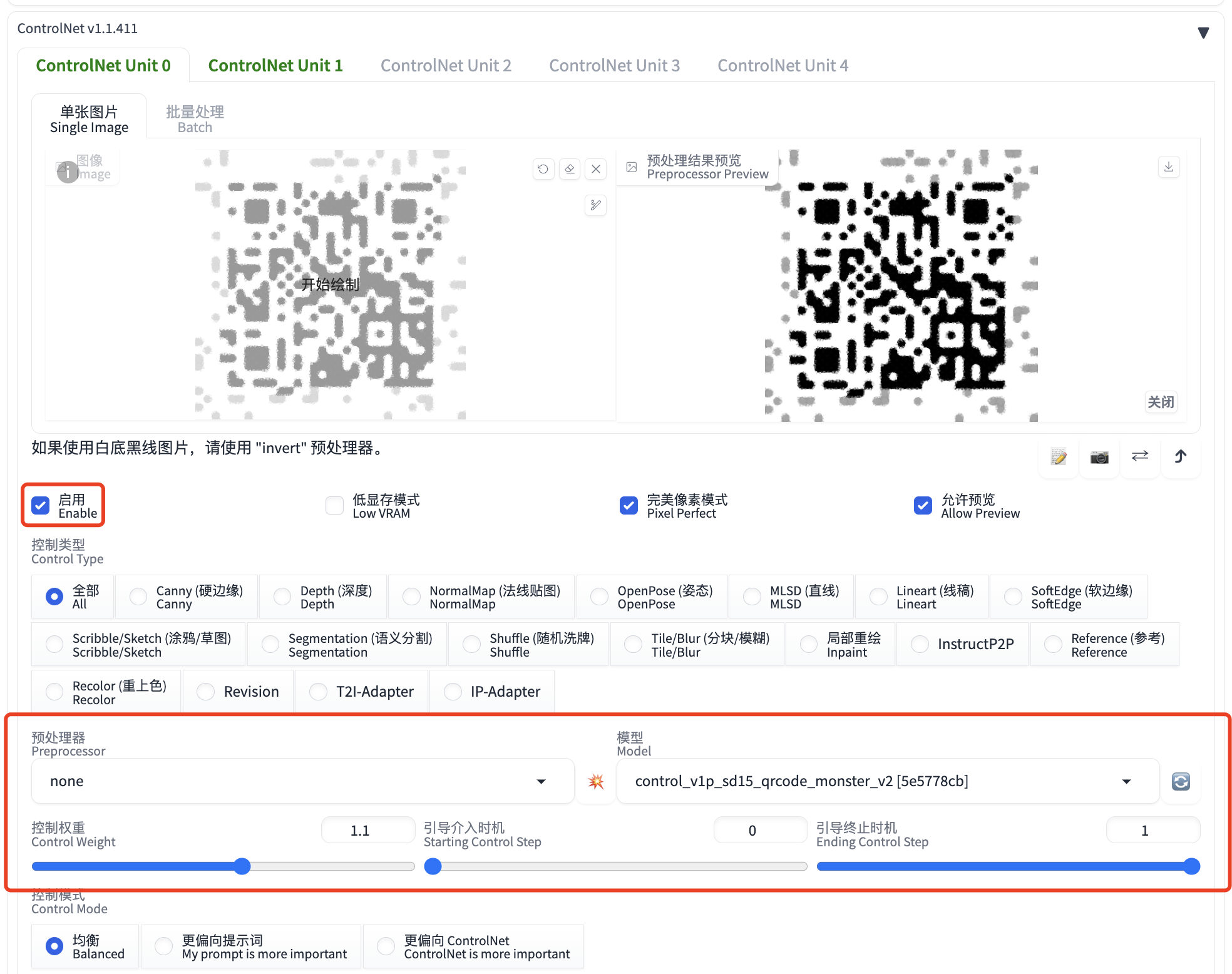The height and width of the screenshot is (974, 1232).
Task: Click the Starting Control Step slider handle
Action: point(433,866)
